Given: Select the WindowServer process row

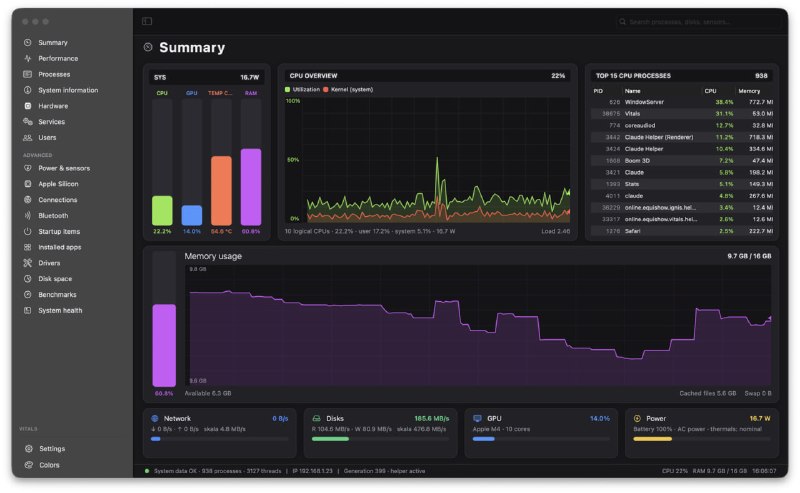Looking at the screenshot, I should click(x=682, y=102).
